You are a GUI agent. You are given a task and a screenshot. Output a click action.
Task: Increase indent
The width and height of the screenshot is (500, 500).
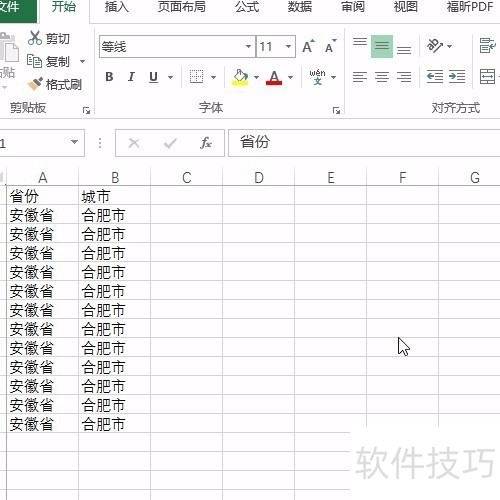457,77
